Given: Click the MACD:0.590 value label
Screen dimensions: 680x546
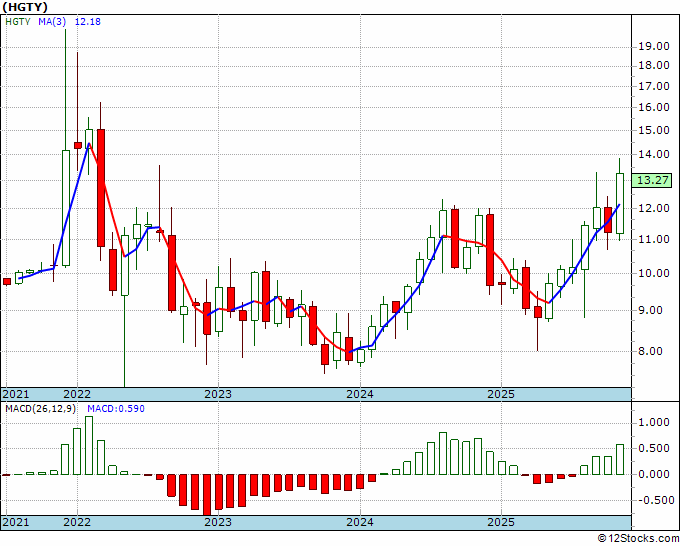Looking at the screenshot, I should 116,409.
